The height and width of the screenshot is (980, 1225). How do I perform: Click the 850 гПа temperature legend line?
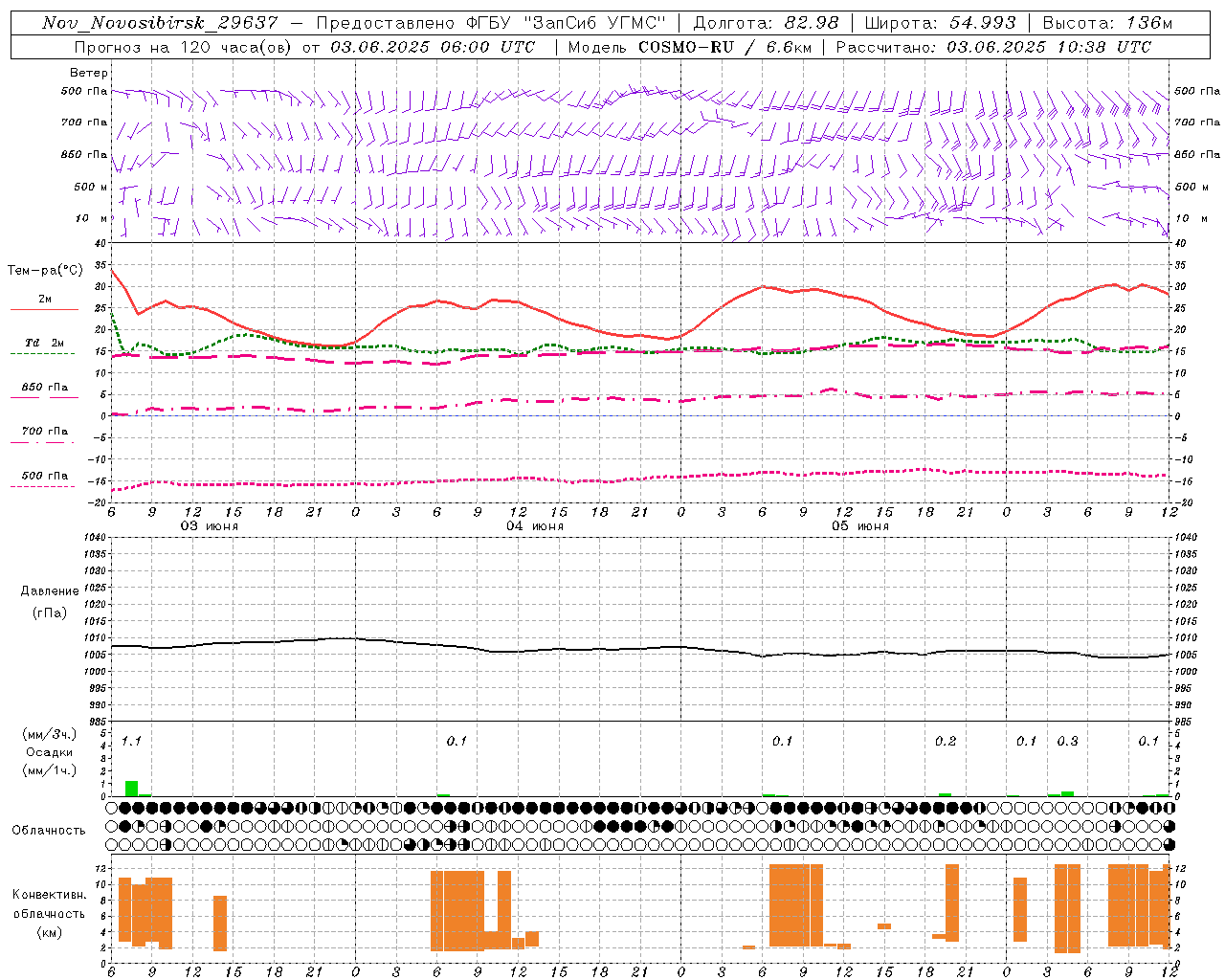[x=44, y=397]
